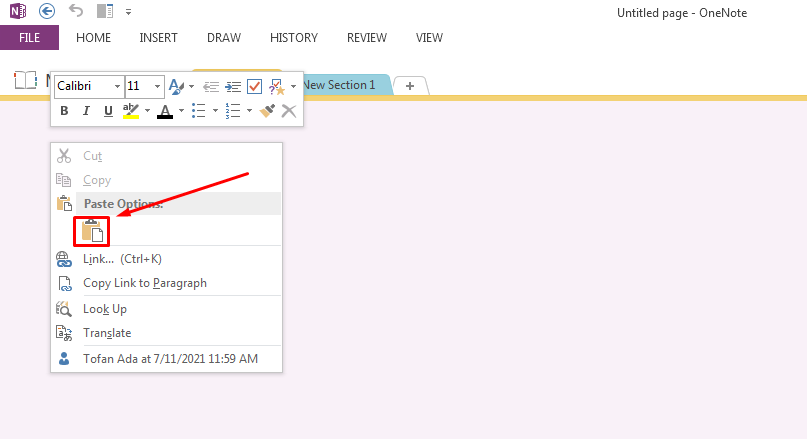Click the author person icon

pyautogui.click(x=64, y=359)
